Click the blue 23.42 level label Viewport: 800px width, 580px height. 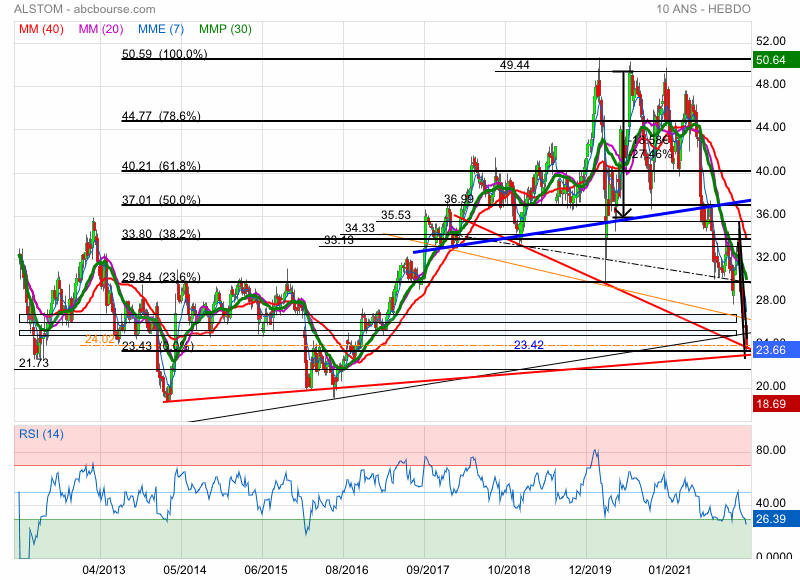529,345
